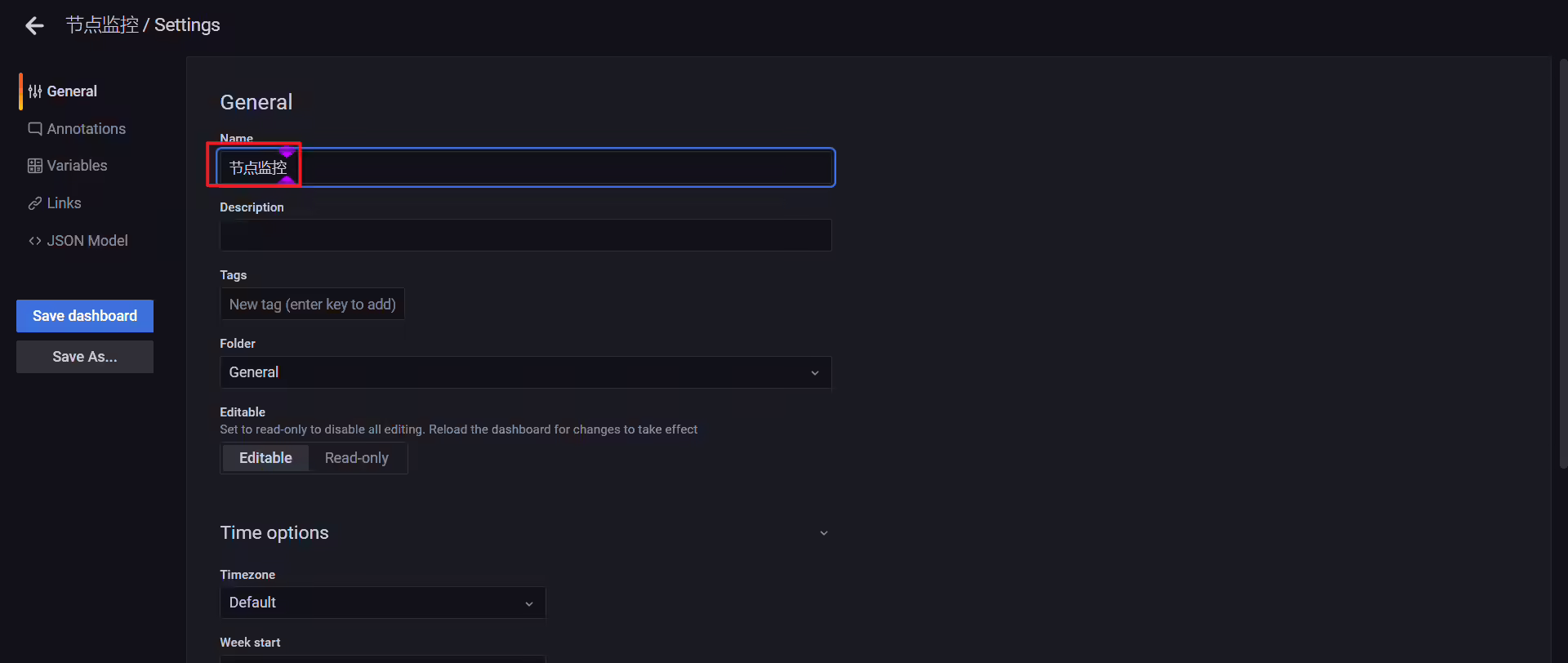Click the General sliders icon in sidebar

point(35,91)
